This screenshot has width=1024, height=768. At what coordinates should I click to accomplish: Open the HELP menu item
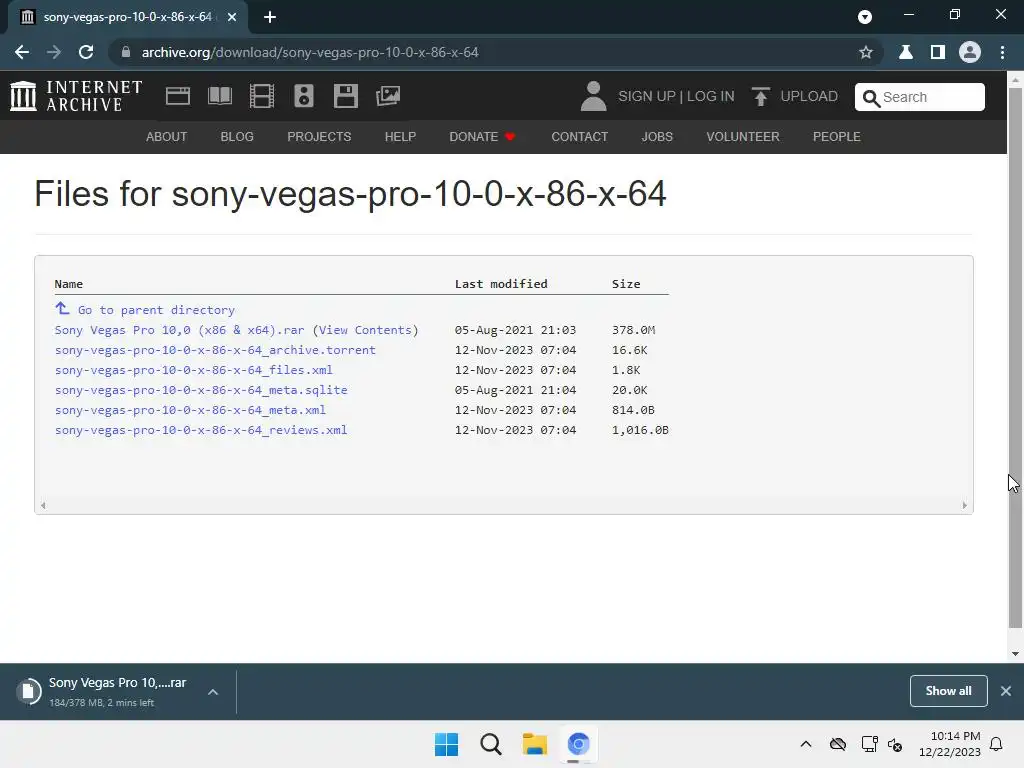(x=400, y=136)
